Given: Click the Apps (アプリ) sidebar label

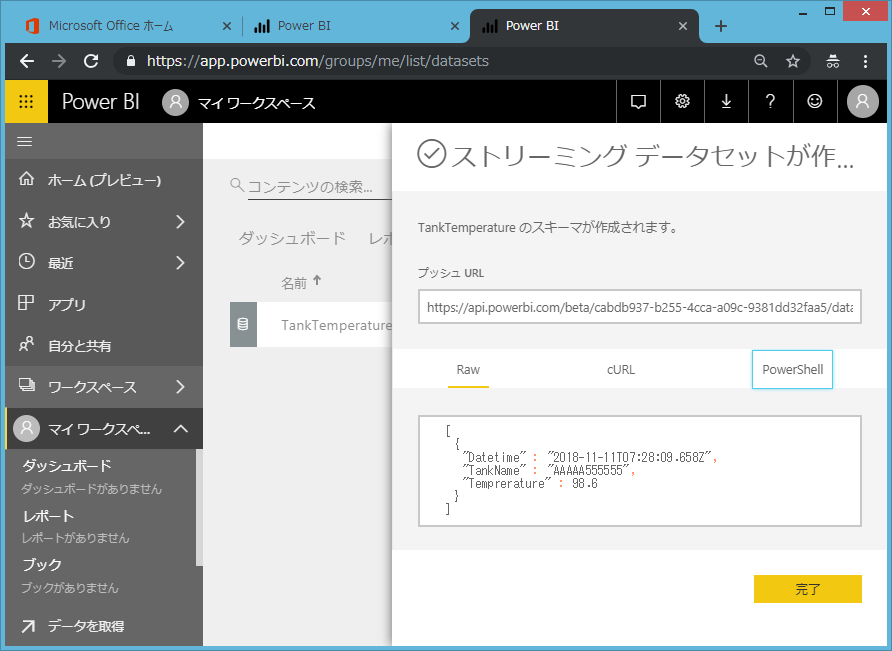Looking at the screenshot, I should (x=67, y=304).
